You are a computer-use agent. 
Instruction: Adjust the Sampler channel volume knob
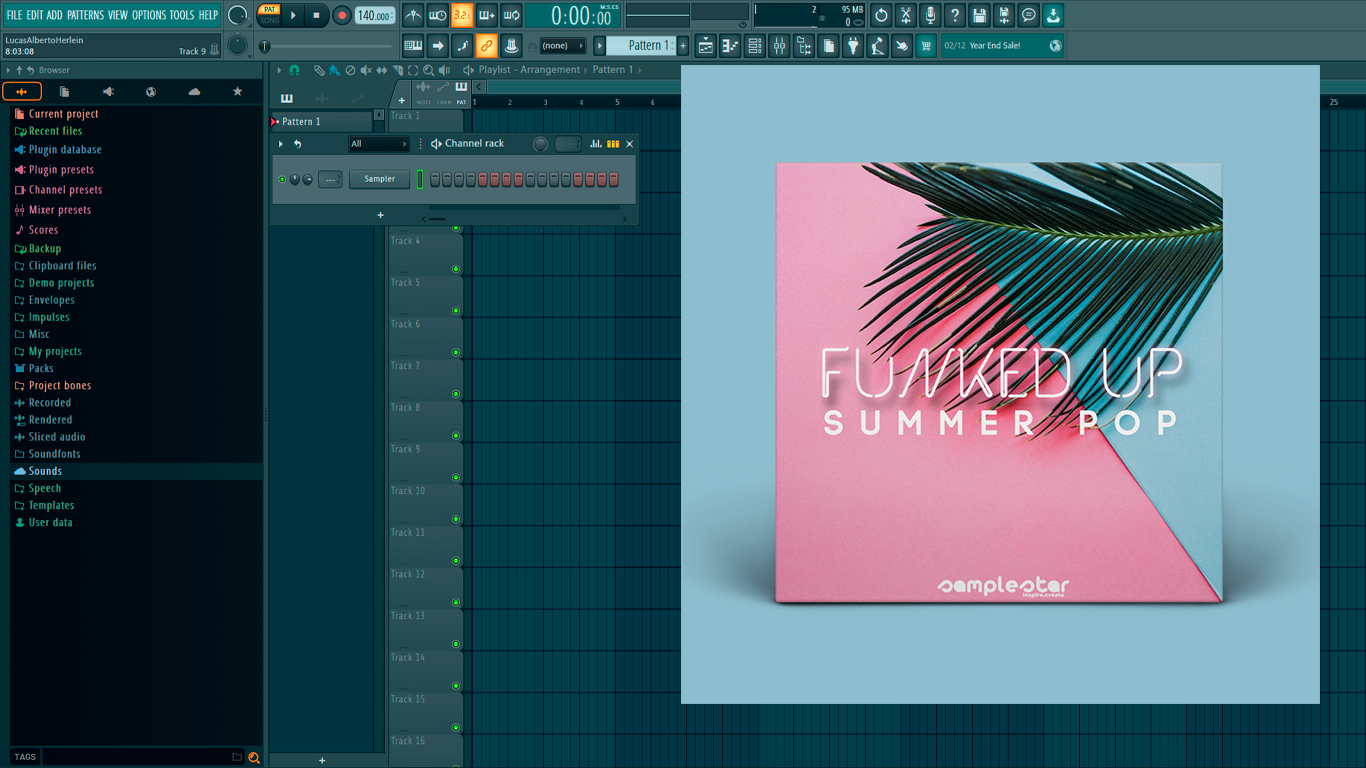coord(307,179)
